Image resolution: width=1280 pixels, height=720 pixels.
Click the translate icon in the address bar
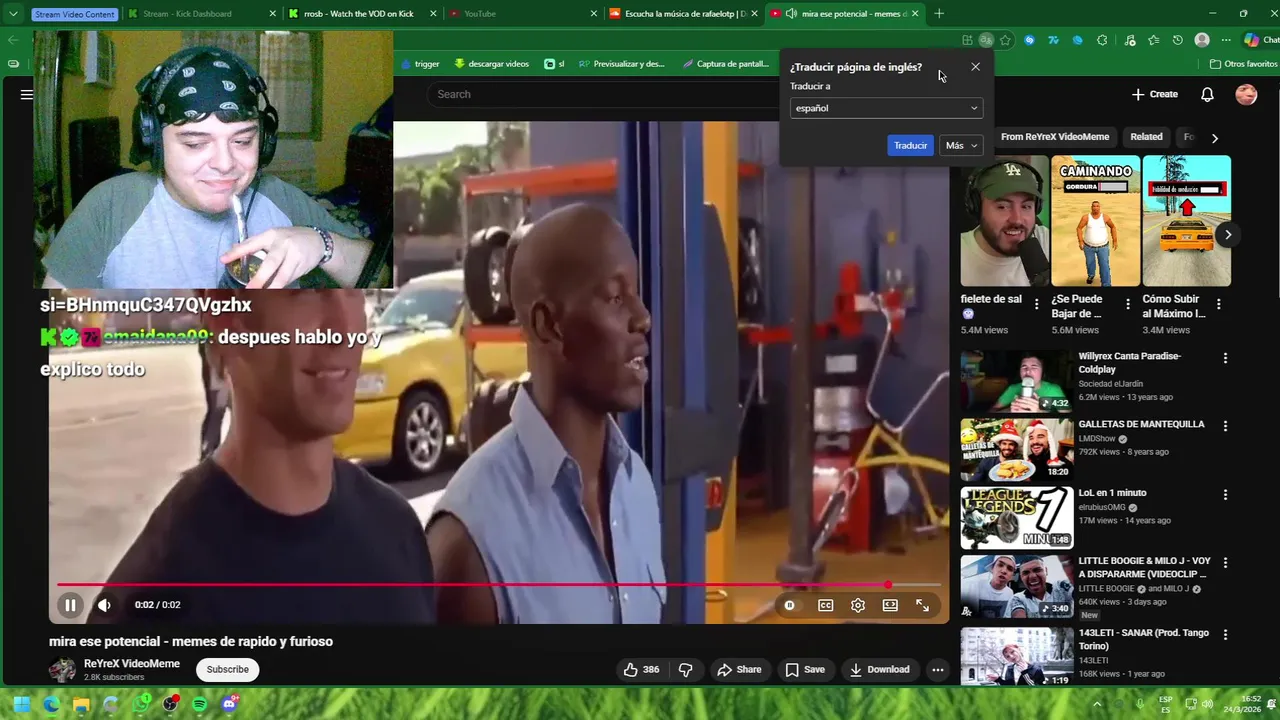[x=986, y=40]
